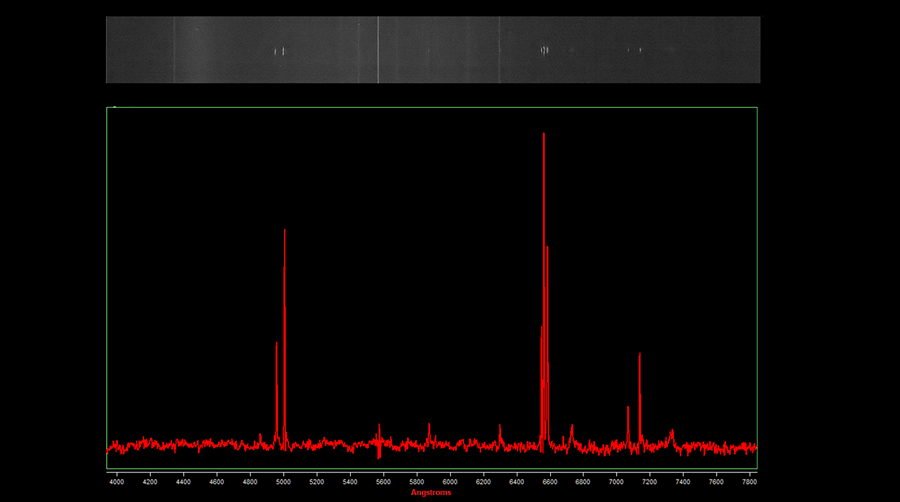The width and height of the screenshot is (900, 502).
Task: Click the bright spot cluster right of strip center
Action: click(x=544, y=49)
